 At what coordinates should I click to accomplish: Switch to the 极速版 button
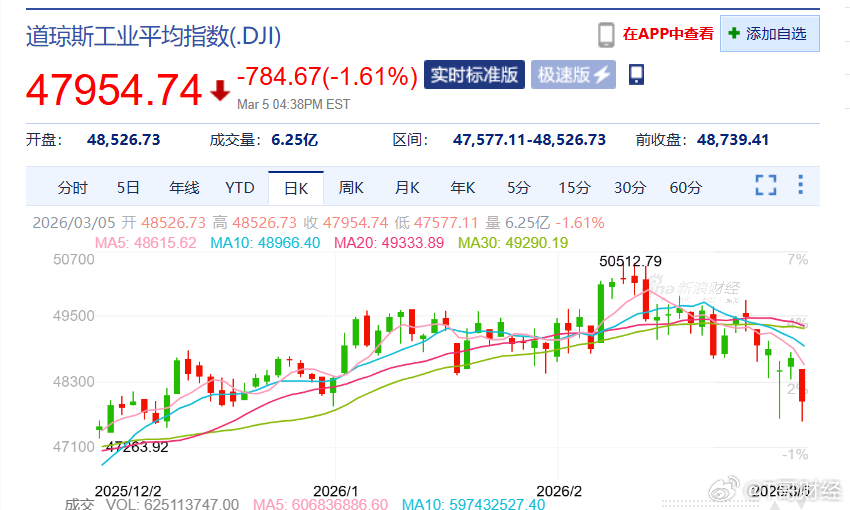(574, 74)
